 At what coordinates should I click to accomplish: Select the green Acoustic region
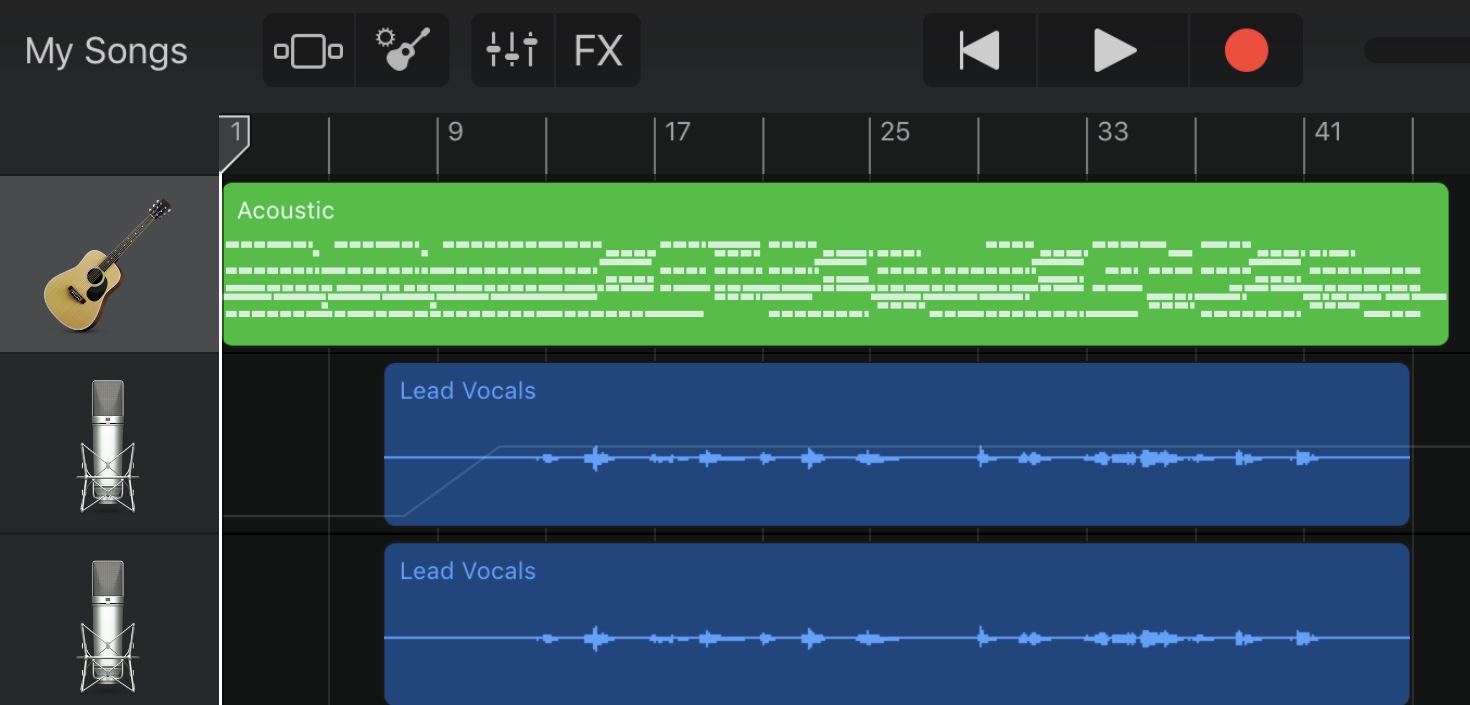[x=835, y=264]
